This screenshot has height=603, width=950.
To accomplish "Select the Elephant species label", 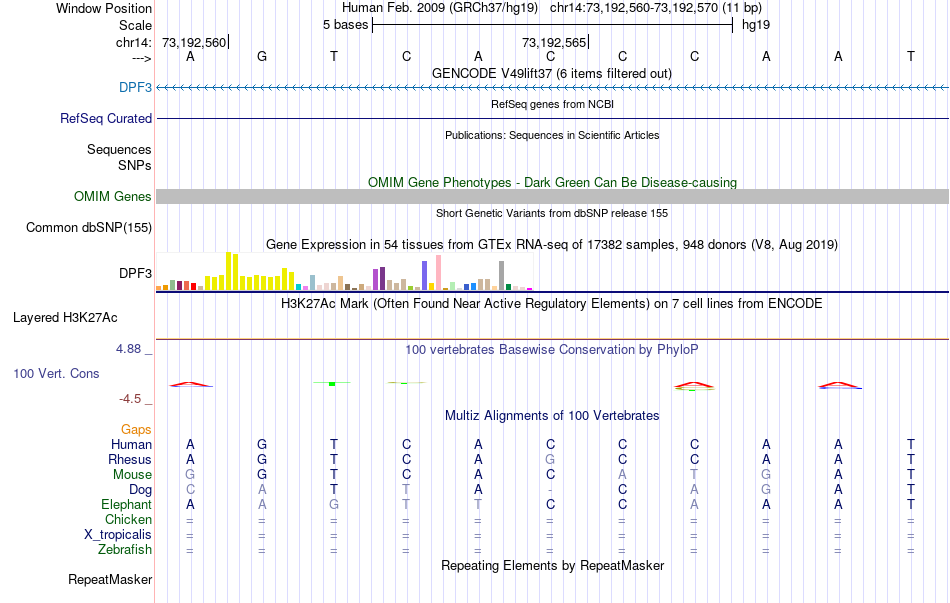I will pyautogui.click(x=127, y=504).
